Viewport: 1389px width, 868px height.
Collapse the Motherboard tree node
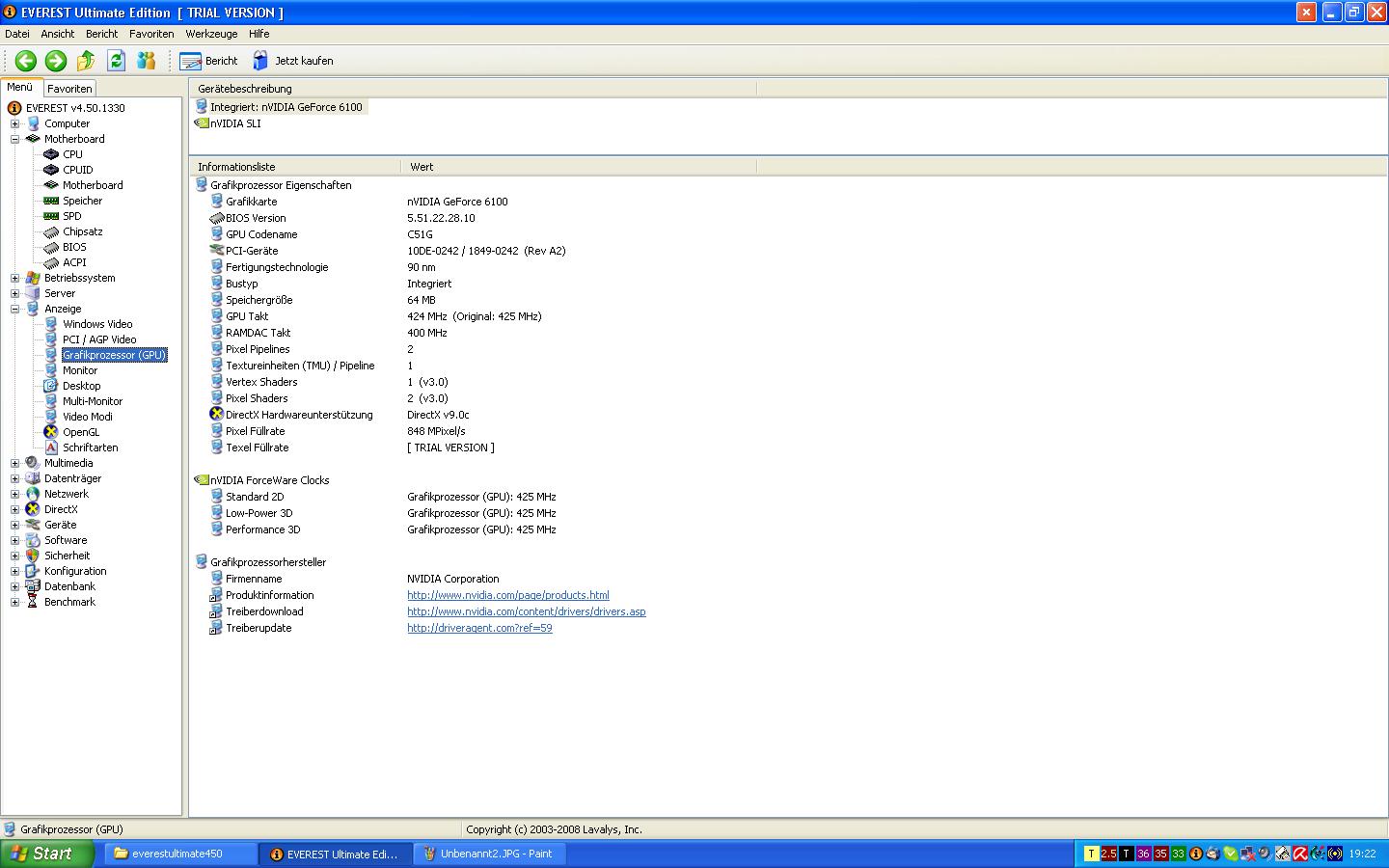point(14,139)
